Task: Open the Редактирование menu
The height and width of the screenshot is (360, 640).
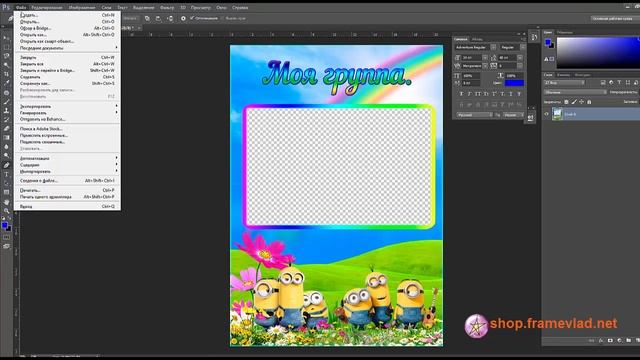Action: coord(47,7)
